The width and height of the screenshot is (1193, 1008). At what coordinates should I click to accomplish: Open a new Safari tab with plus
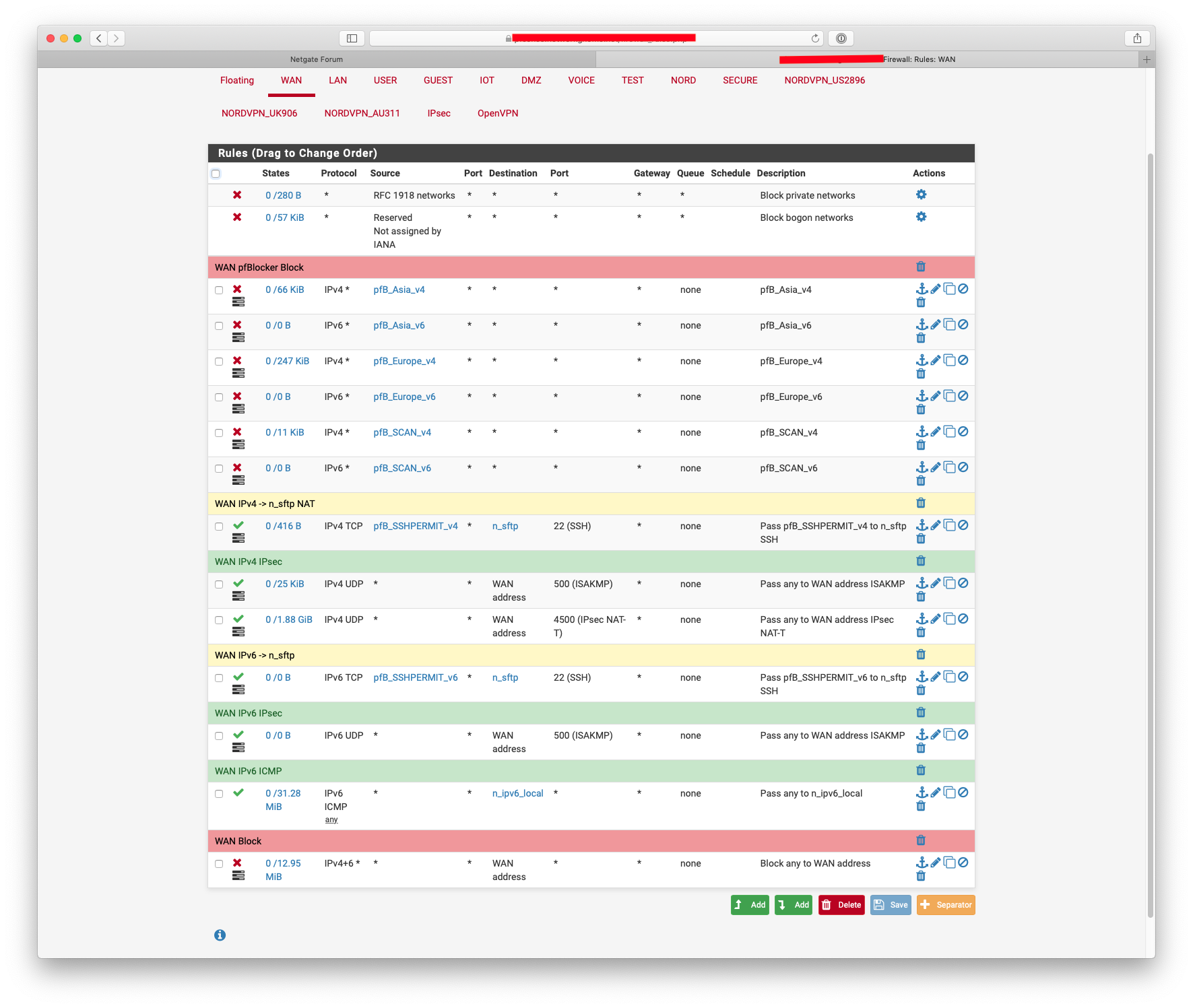tap(1147, 59)
